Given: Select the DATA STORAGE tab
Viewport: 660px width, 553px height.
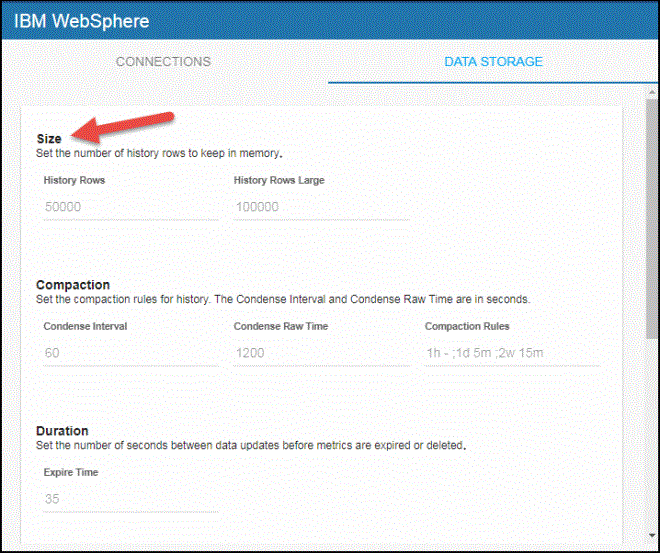Looking at the screenshot, I should 493,61.
